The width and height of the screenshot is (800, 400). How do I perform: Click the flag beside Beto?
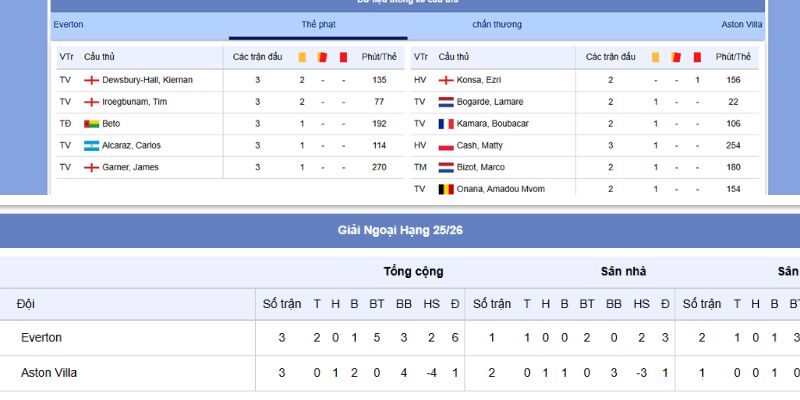point(92,124)
